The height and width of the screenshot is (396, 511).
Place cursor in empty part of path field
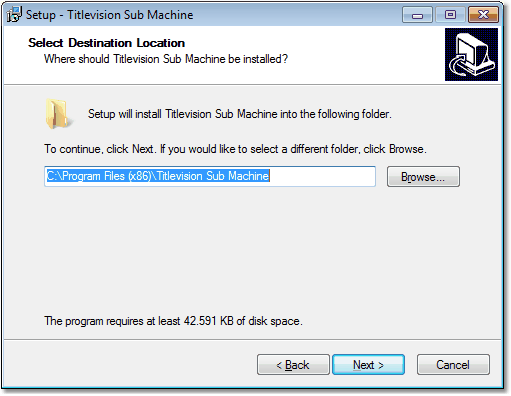322,176
